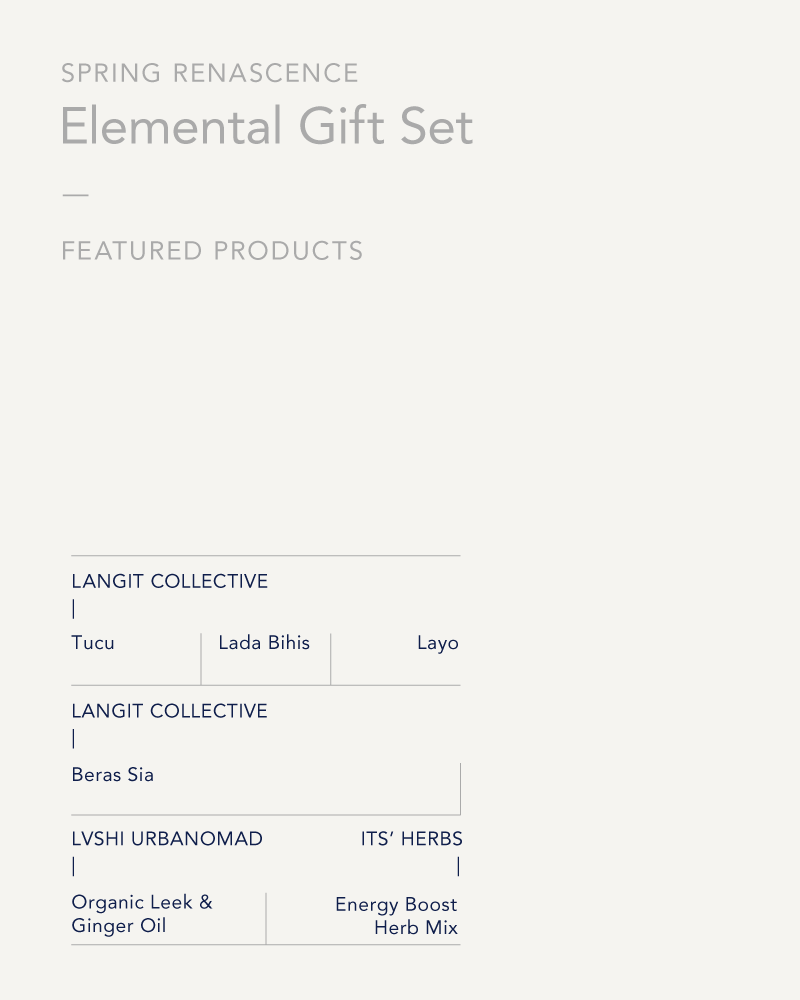The width and height of the screenshot is (800, 1000).
Task: Select Organic Leek & Ginger Oil
Action: pyautogui.click(x=142, y=913)
